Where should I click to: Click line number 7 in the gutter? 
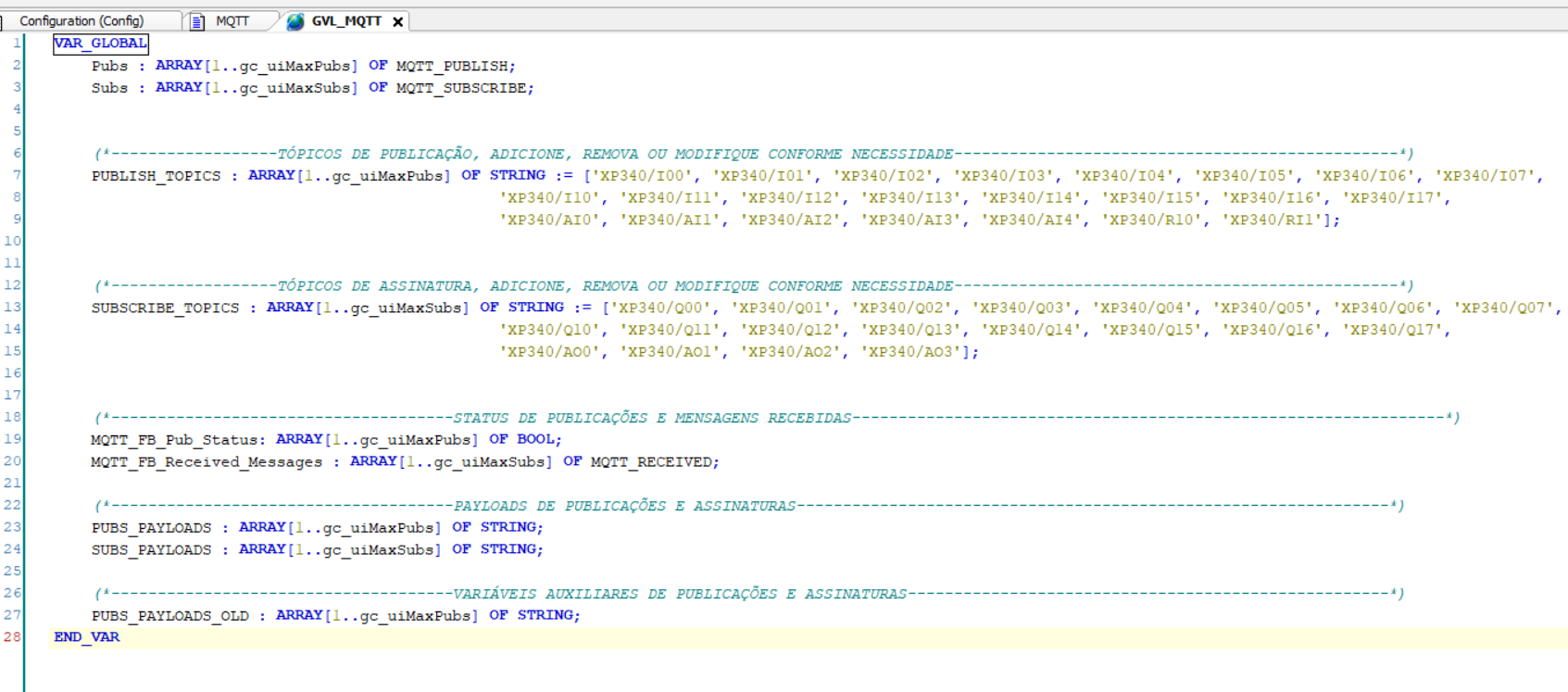coord(16,175)
